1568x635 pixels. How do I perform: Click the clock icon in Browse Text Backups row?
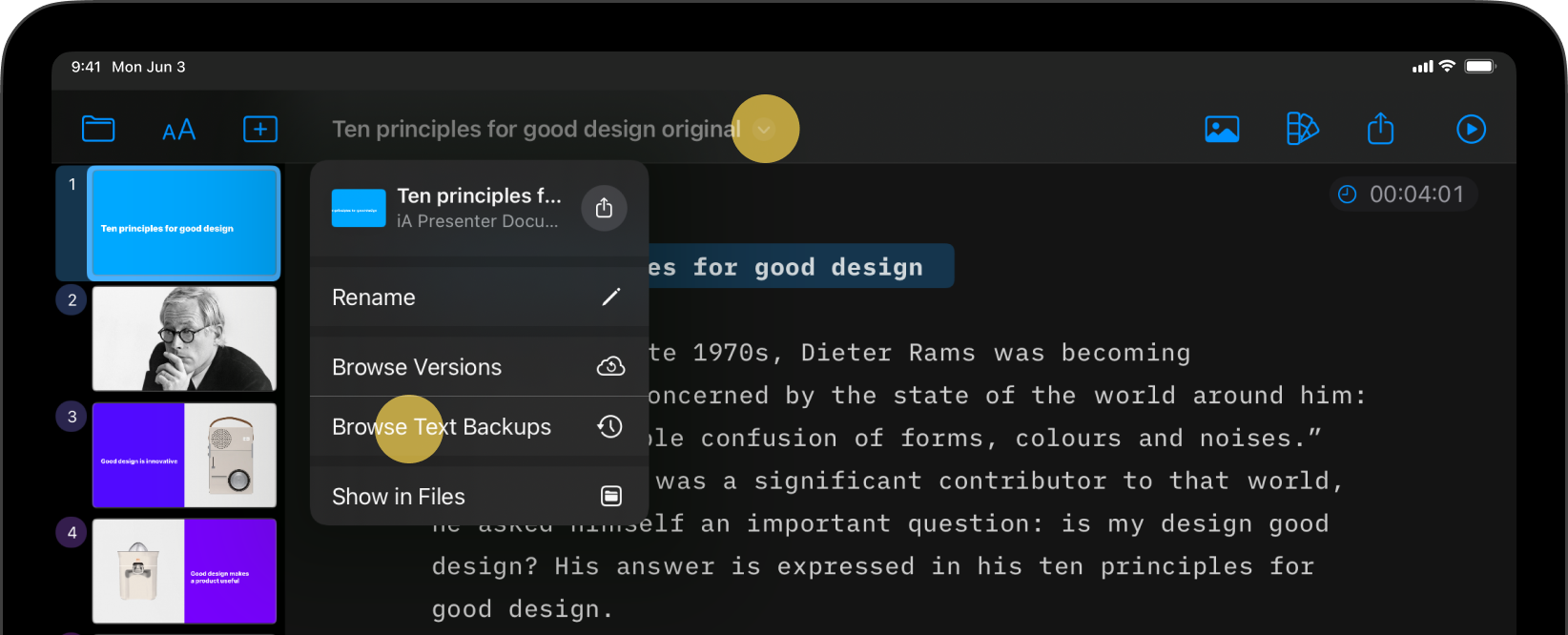pyautogui.click(x=610, y=426)
